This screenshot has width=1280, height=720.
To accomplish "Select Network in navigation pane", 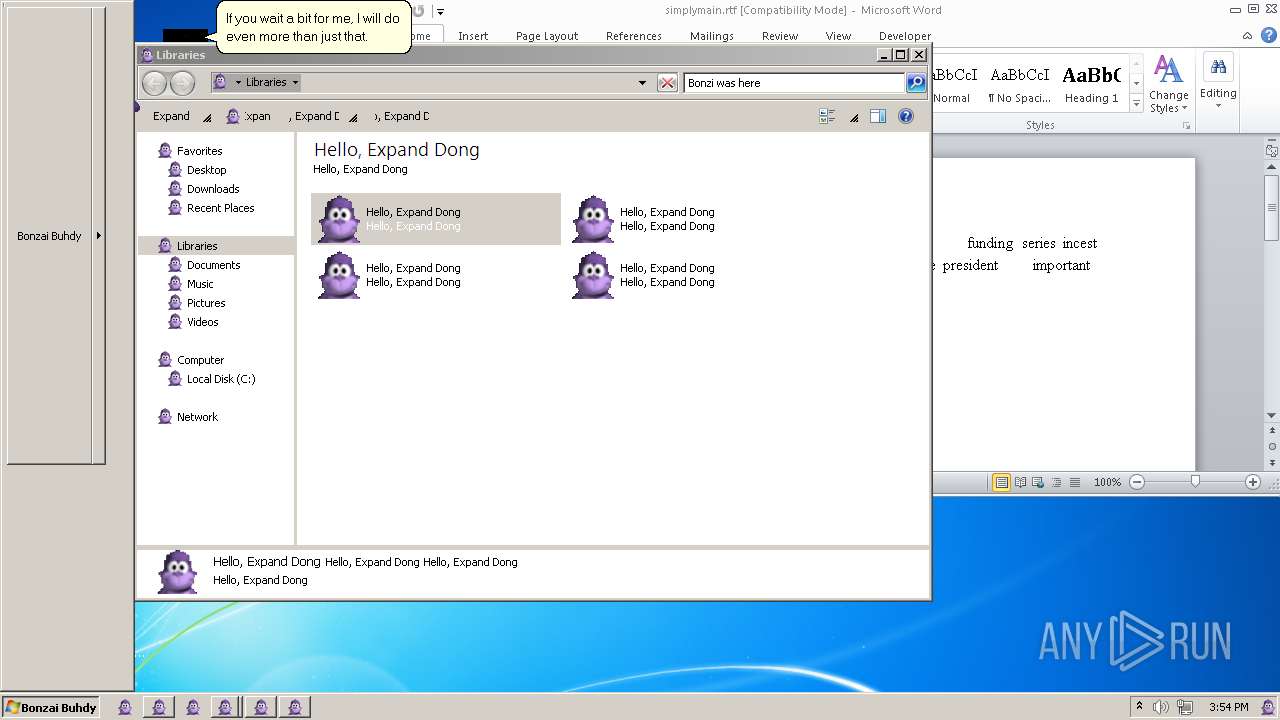I will coord(197,417).
